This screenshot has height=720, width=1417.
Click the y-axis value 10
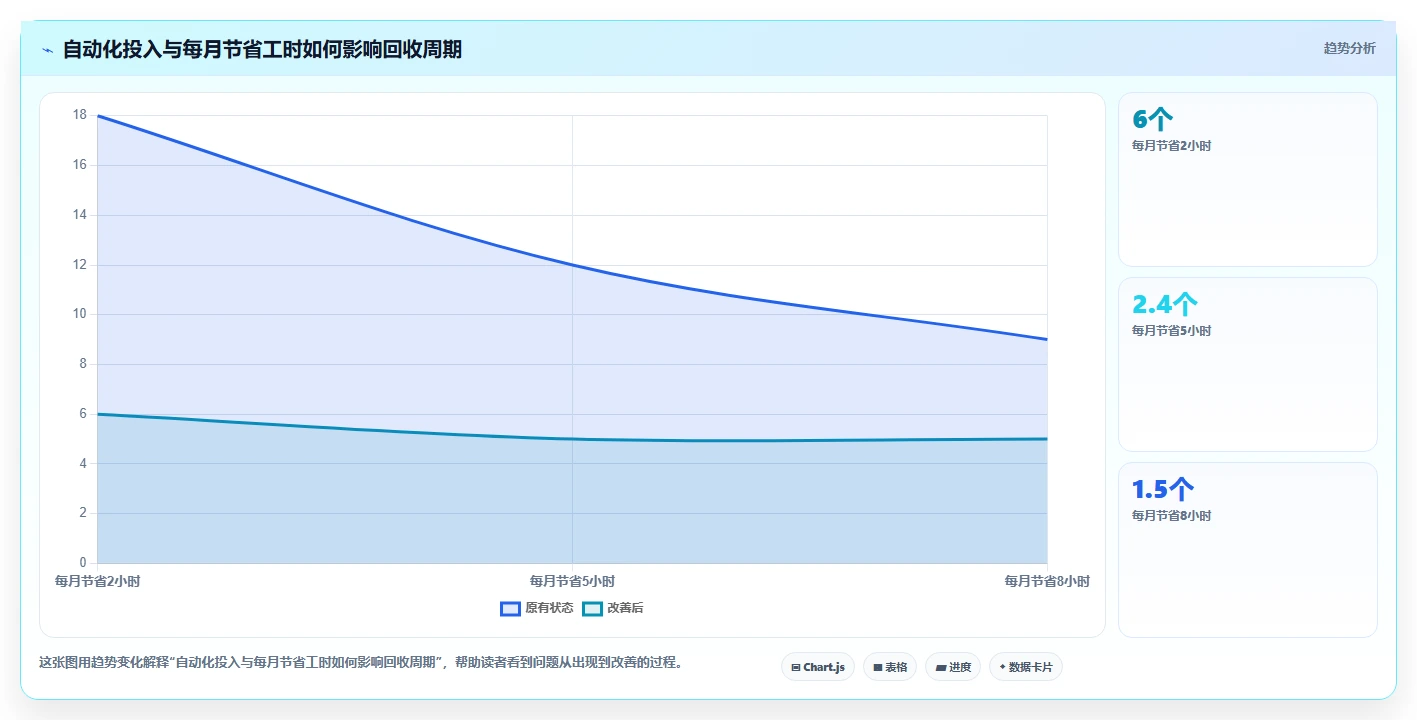click(80, 314)
